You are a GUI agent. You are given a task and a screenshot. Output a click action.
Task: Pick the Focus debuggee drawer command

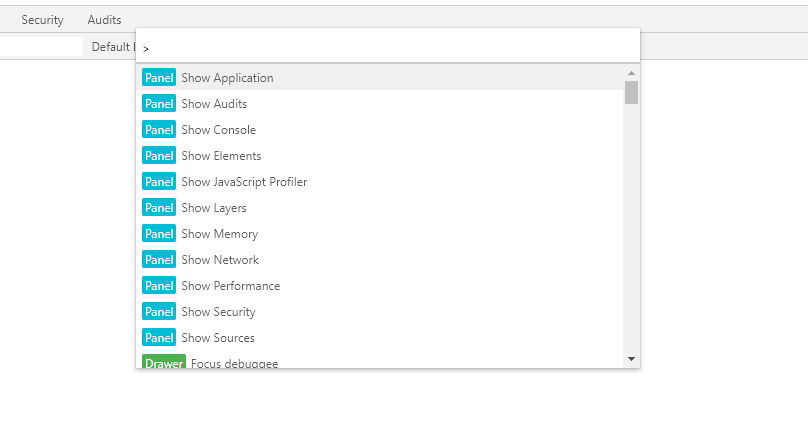click(234, 363)
